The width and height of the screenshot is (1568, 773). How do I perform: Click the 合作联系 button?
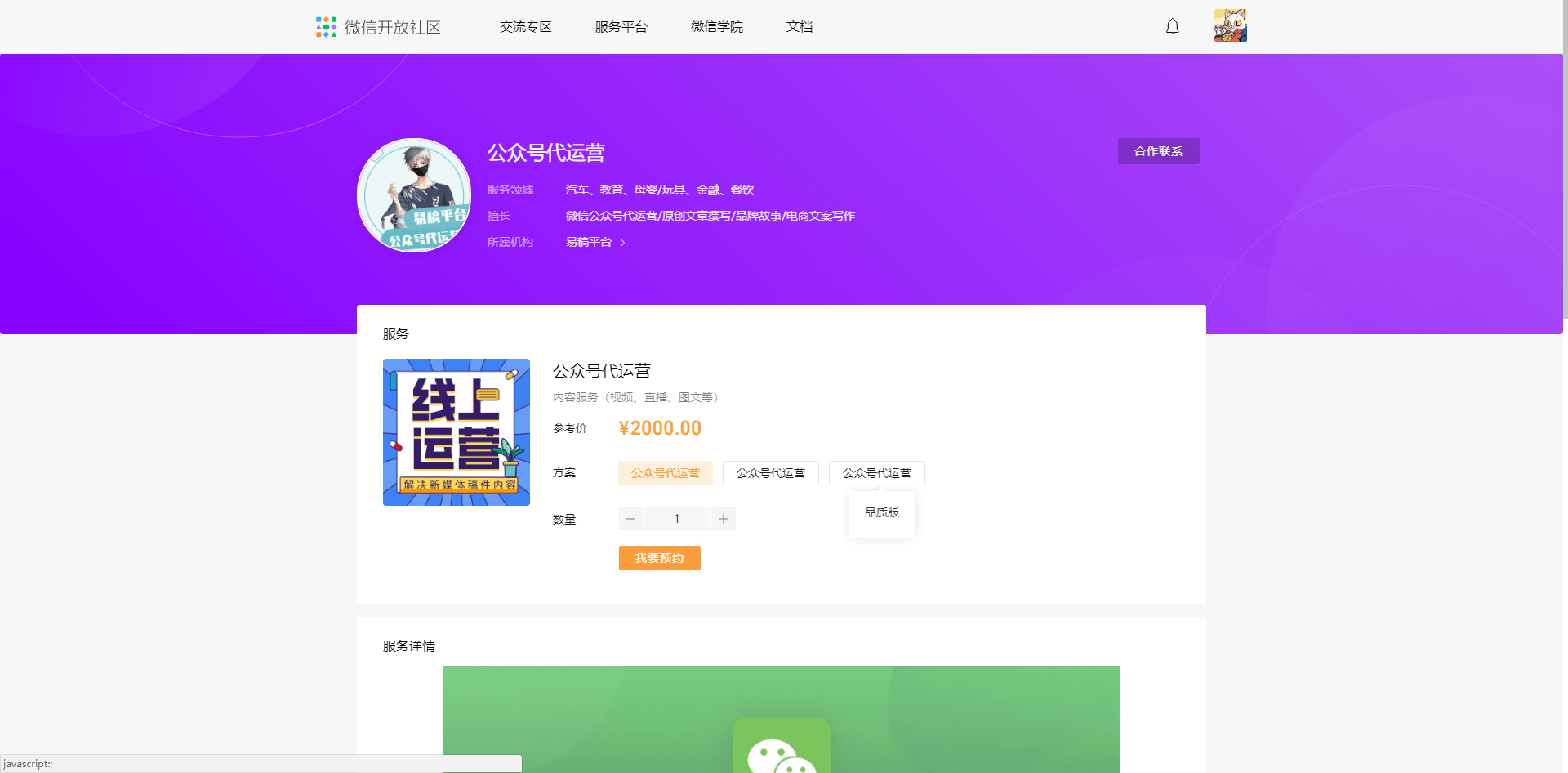pos(1159,151)
